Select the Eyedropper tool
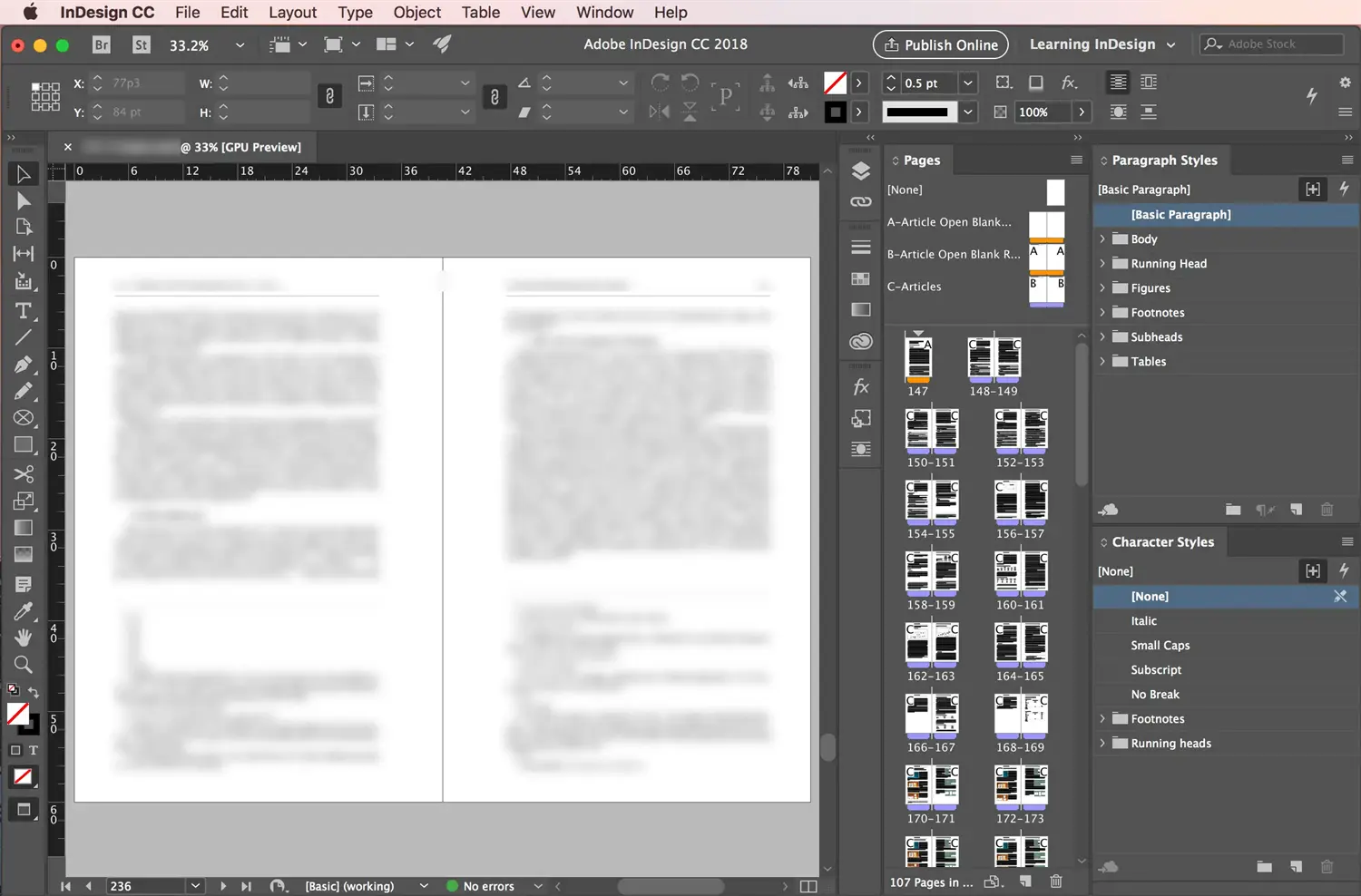Viewport: 1361px width, 896px height. tap(24, 610)
